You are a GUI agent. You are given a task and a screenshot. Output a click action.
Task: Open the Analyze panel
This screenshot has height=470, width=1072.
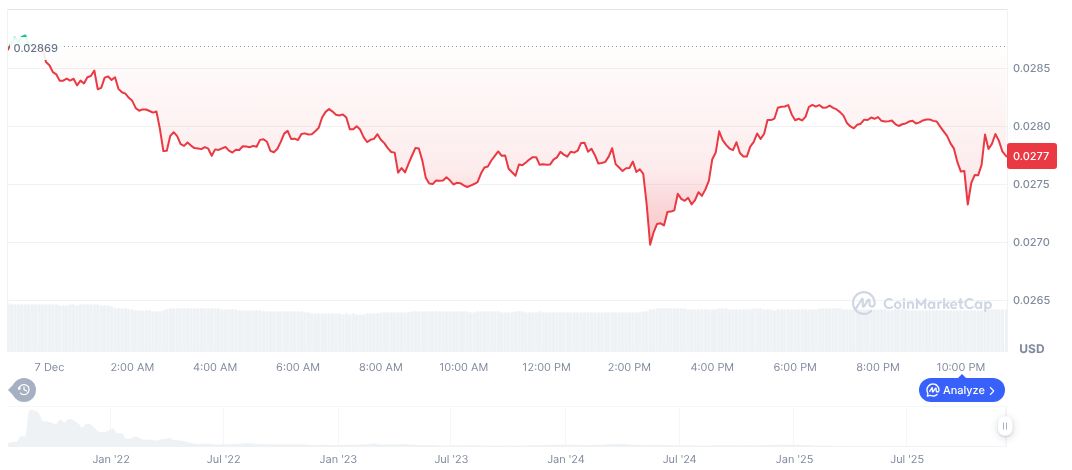[961, 390]
